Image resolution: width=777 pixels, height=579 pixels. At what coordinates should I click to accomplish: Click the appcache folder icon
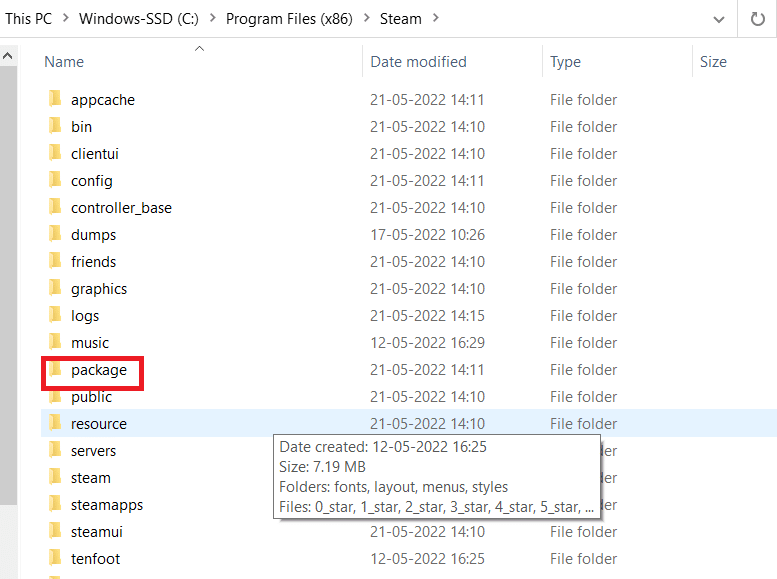56,99
